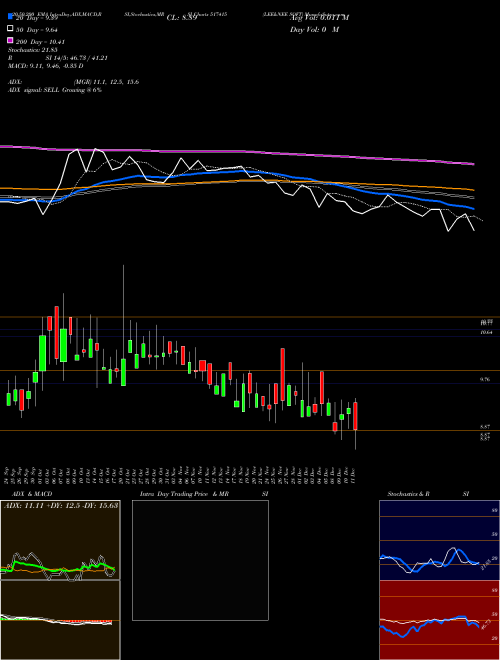The height and width of the screenshot is (660, 500).
Task: Click the 'ADX signal: SELL Growing @ 6%' text
Action: tap(55, 90)
